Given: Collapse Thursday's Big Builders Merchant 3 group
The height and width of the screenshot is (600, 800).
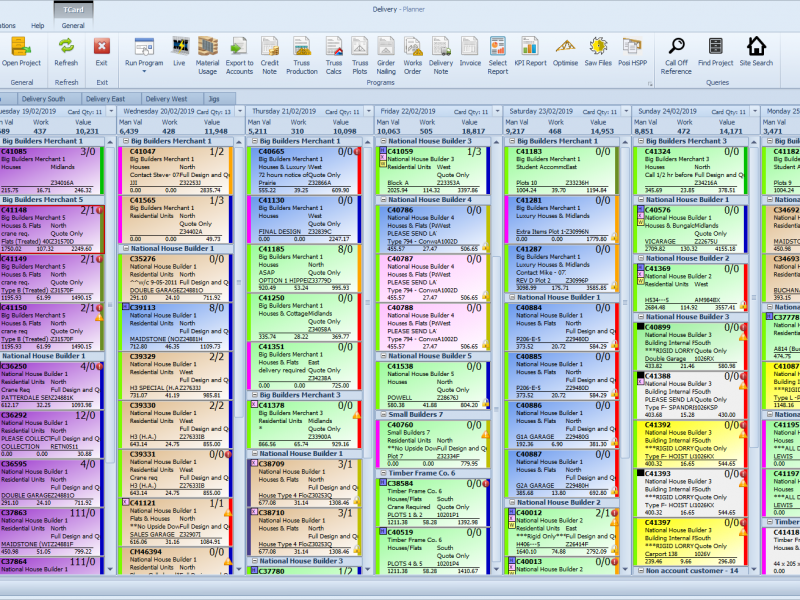Looking at the screenshot, I should tap(253, 395).
